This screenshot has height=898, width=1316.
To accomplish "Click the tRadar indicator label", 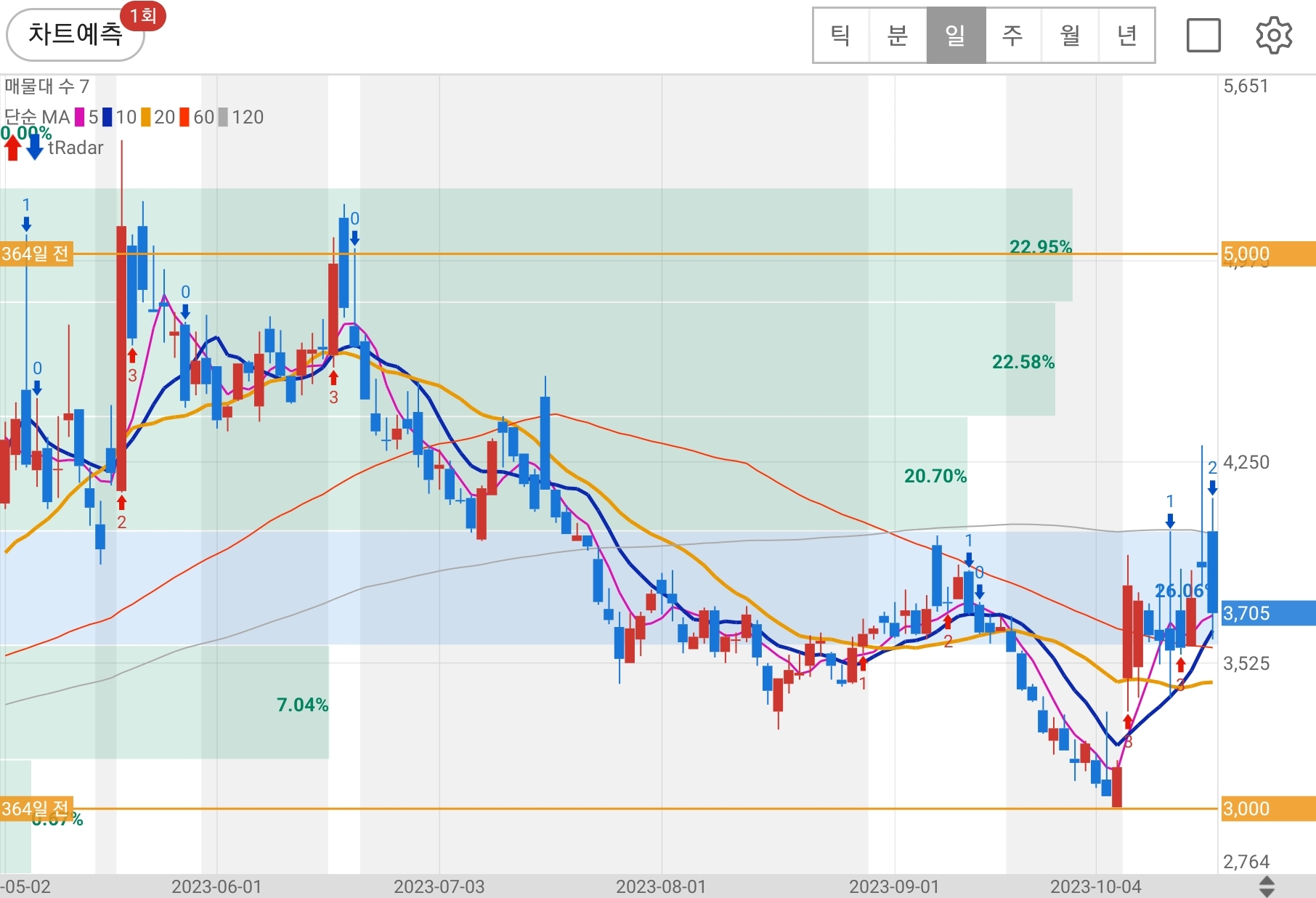I will pos(76,147).
